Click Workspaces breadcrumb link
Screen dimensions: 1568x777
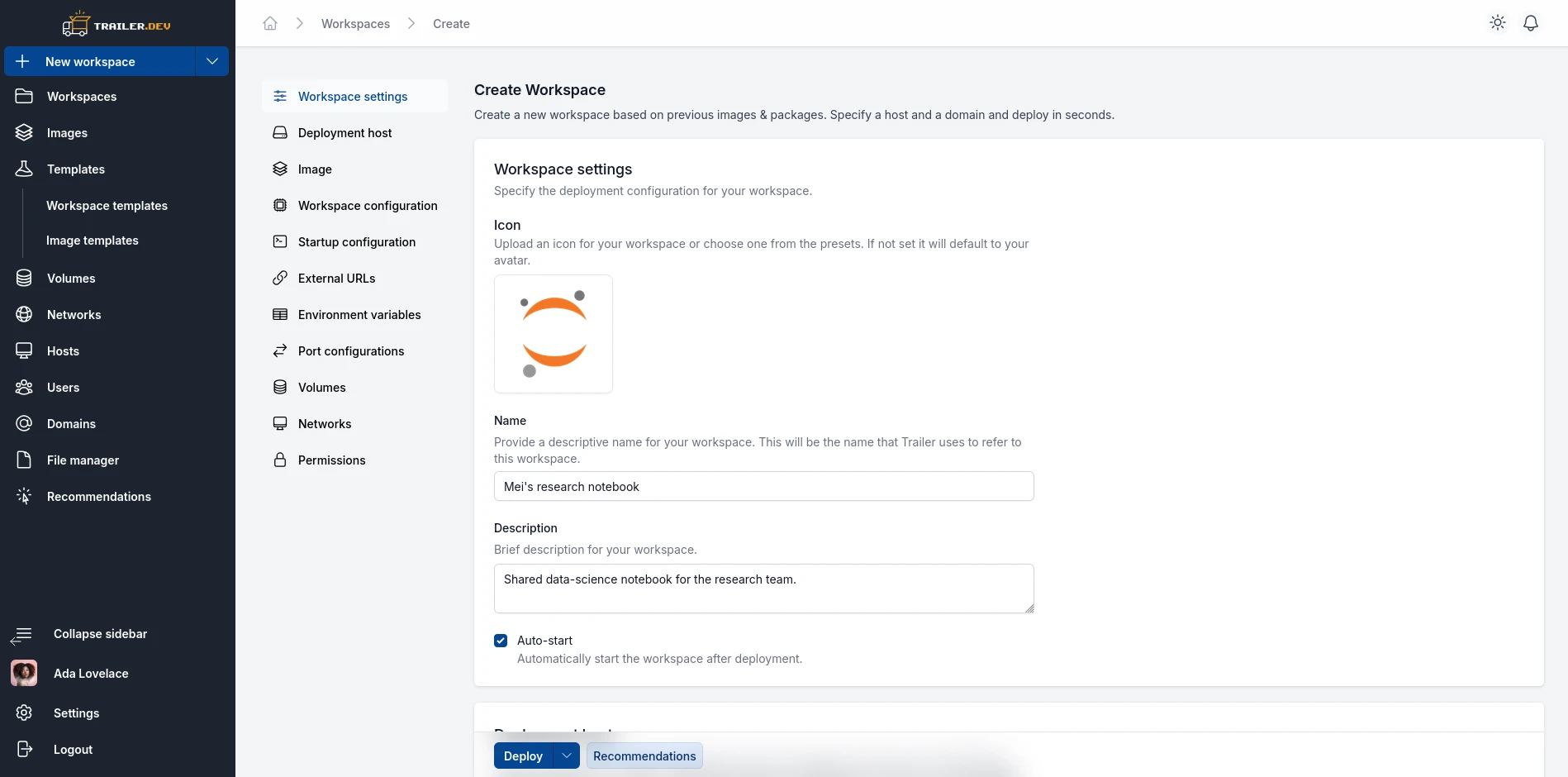355,24
